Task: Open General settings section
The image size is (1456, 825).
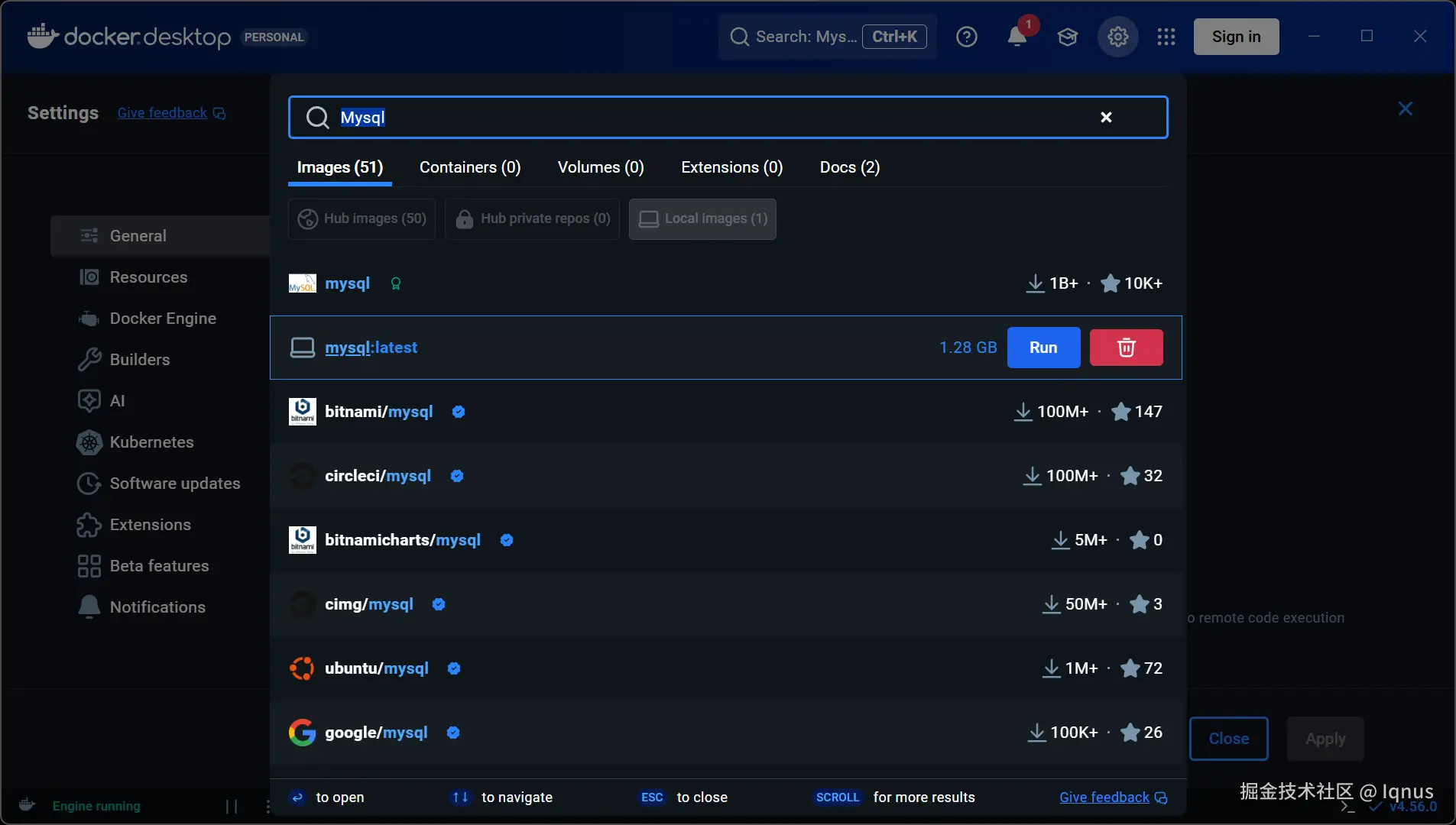Action: 161,236
